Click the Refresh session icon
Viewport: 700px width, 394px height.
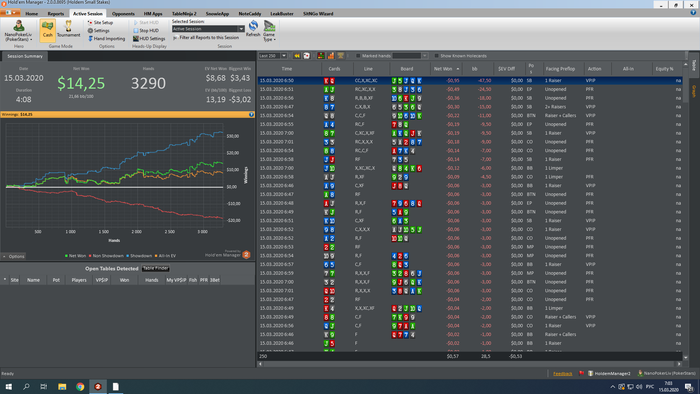(x=253, y=28)
